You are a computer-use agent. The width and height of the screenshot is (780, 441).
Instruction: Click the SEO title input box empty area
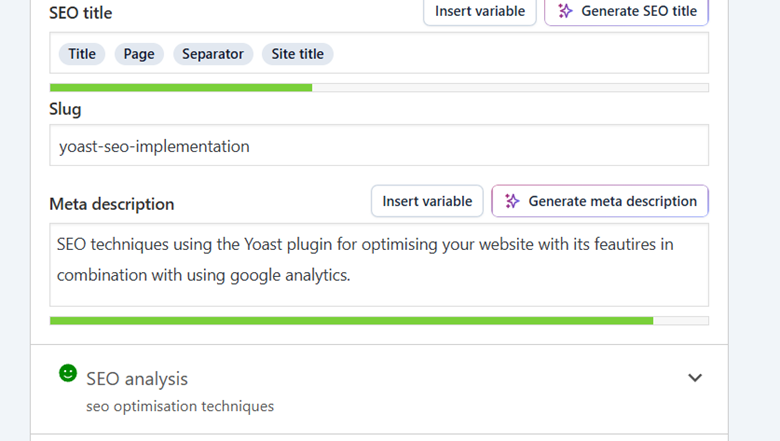click(520, 54)
